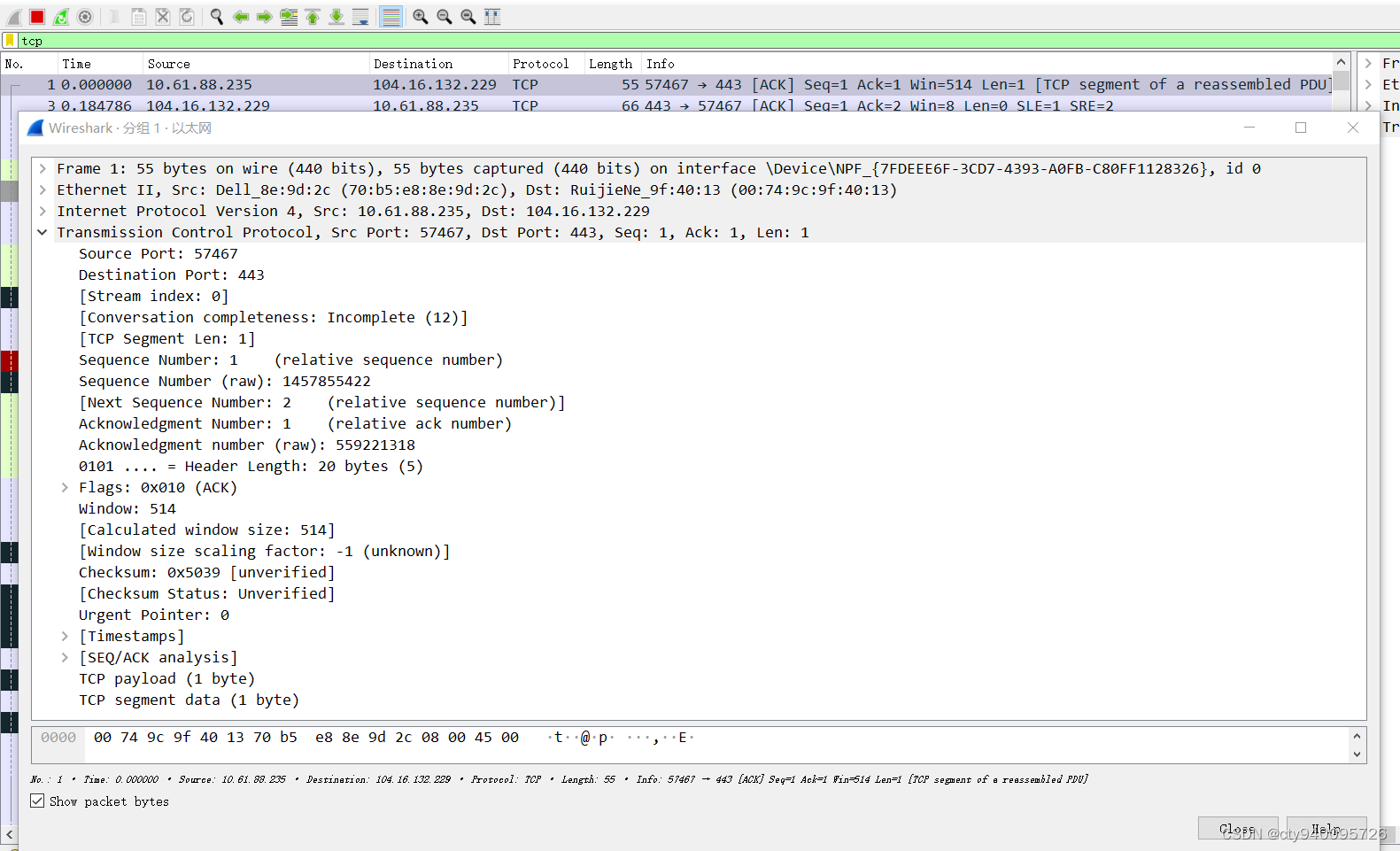This screenshot has height=851, width=1400.
Task: Open capture options gear icon
Action: pyautogui.click(x=85, y=17)
